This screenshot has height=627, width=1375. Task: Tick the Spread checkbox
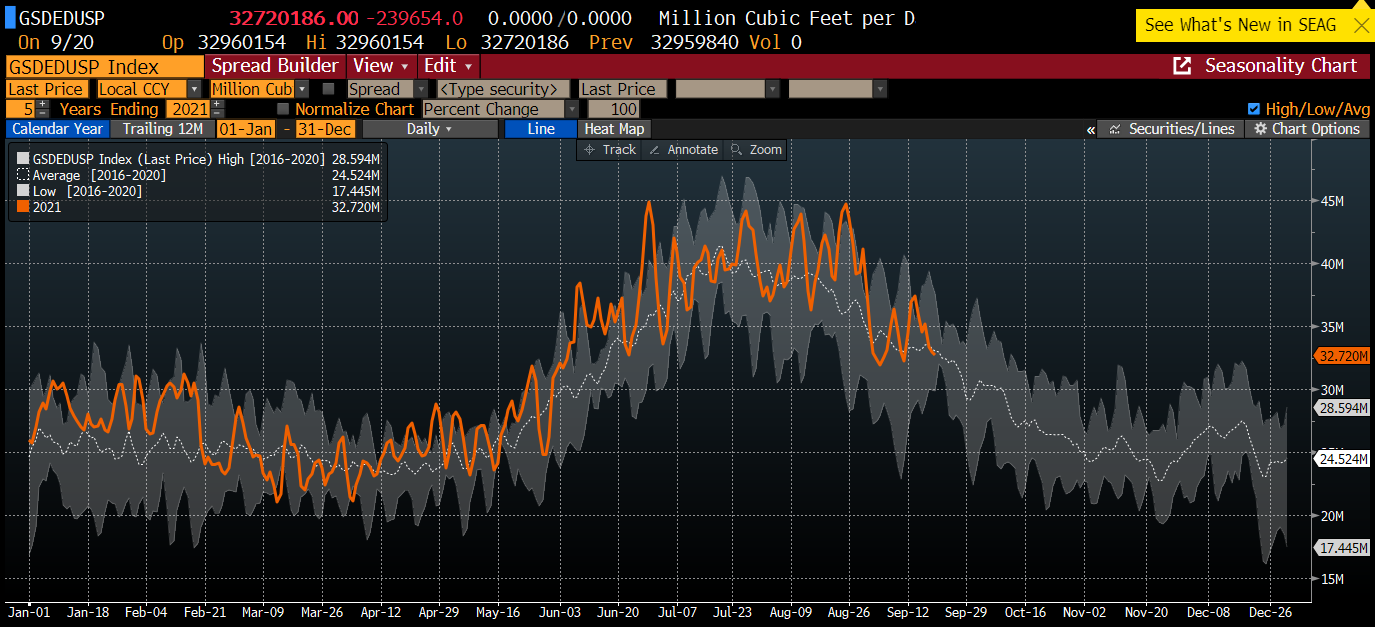point(329,89)
